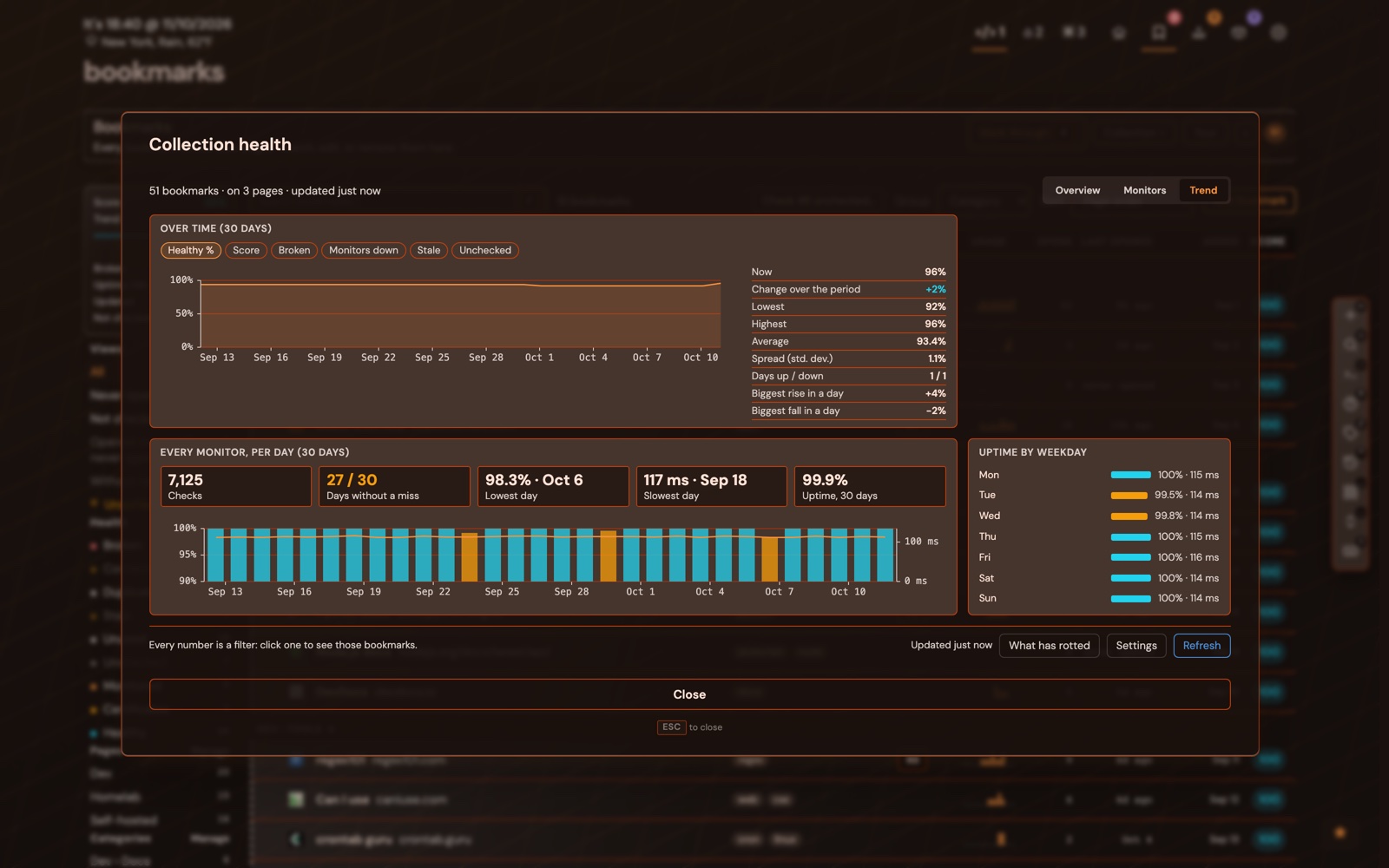The image size is (1389, 868).
Task: Click the 'Updated just now' status near Refresh
Action: (x=951, y=645)
